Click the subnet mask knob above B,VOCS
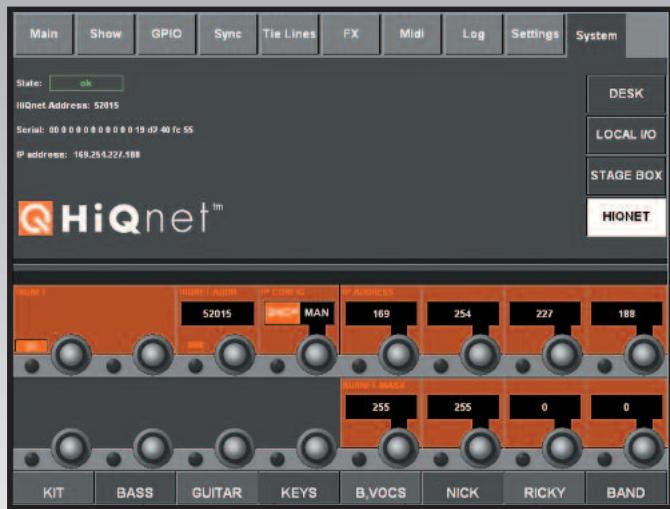670x509 pixels. 398,448
